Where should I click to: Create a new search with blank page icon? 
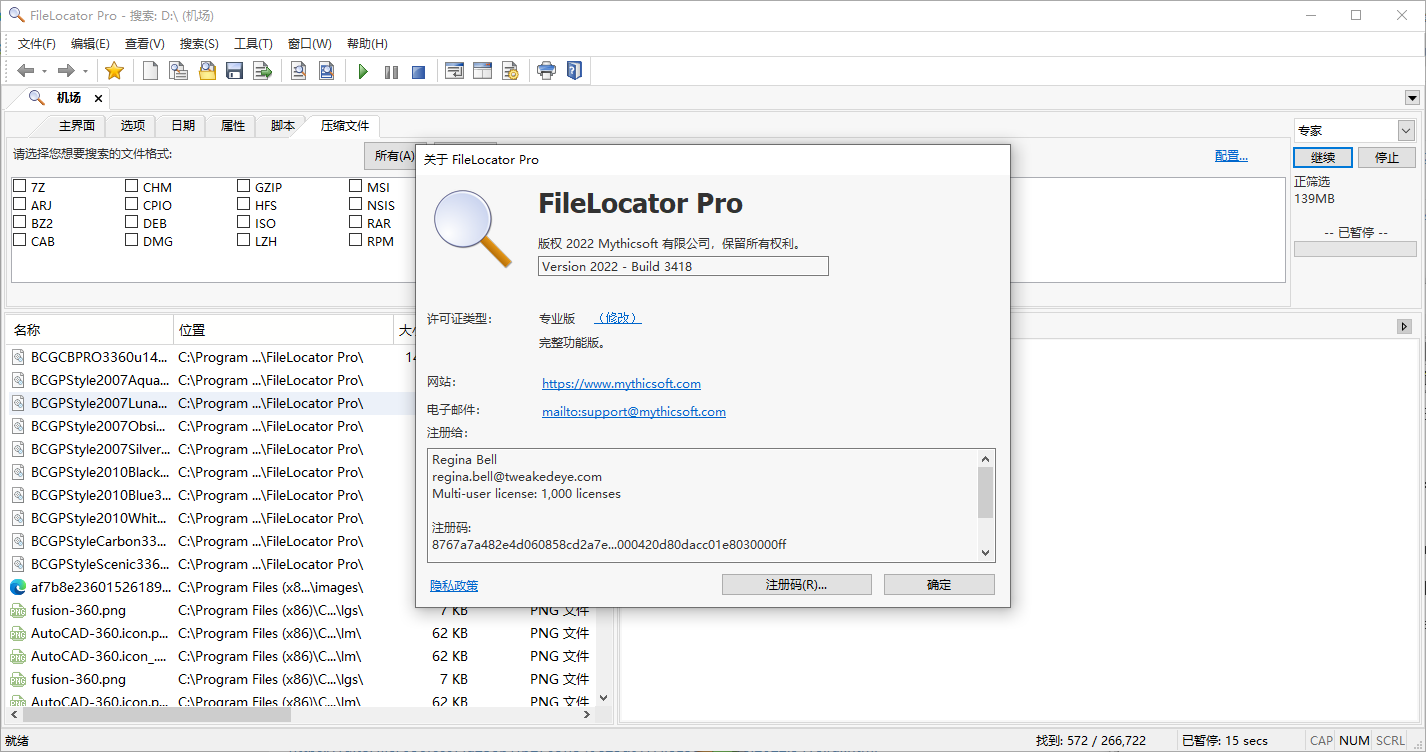(x=151, y=71)
